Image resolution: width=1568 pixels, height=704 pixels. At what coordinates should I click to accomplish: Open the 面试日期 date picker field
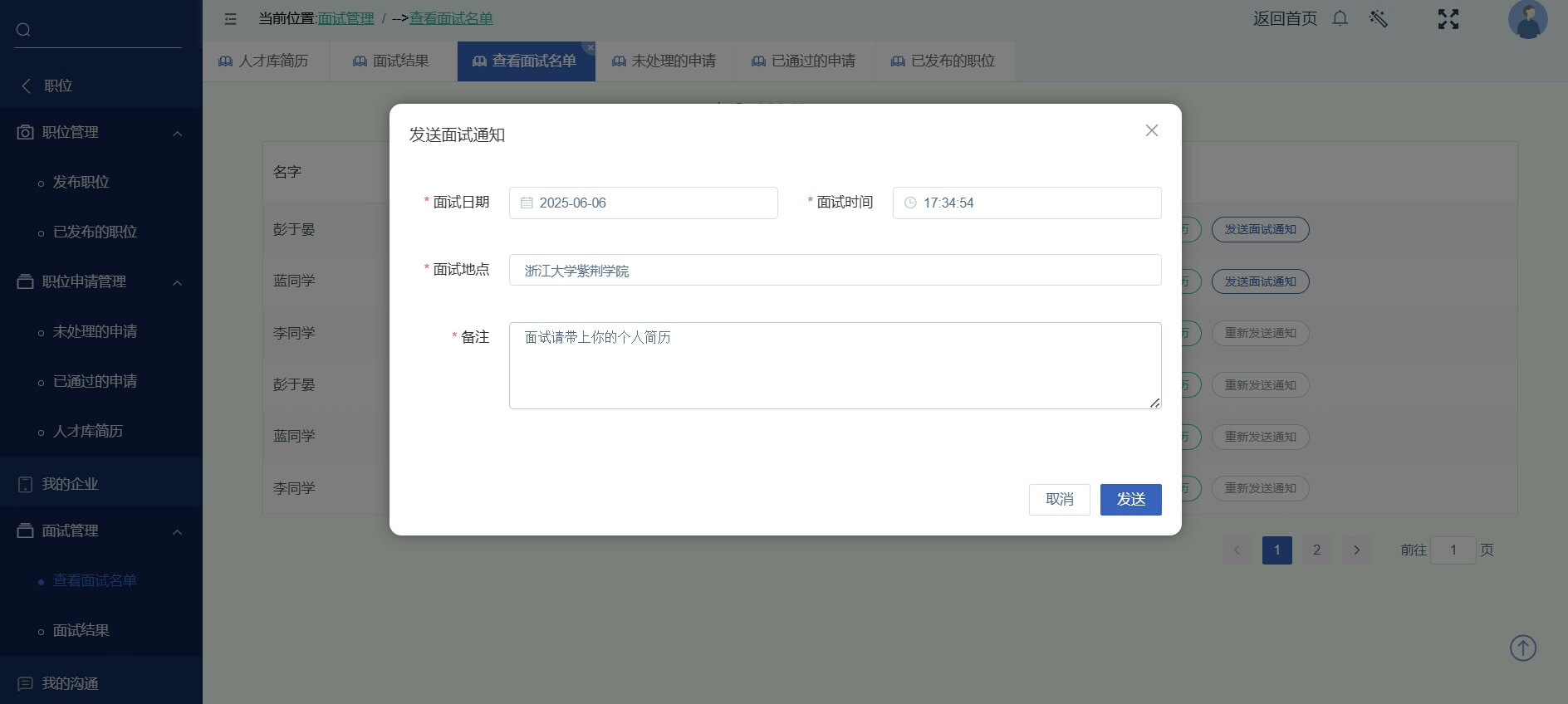643,203
